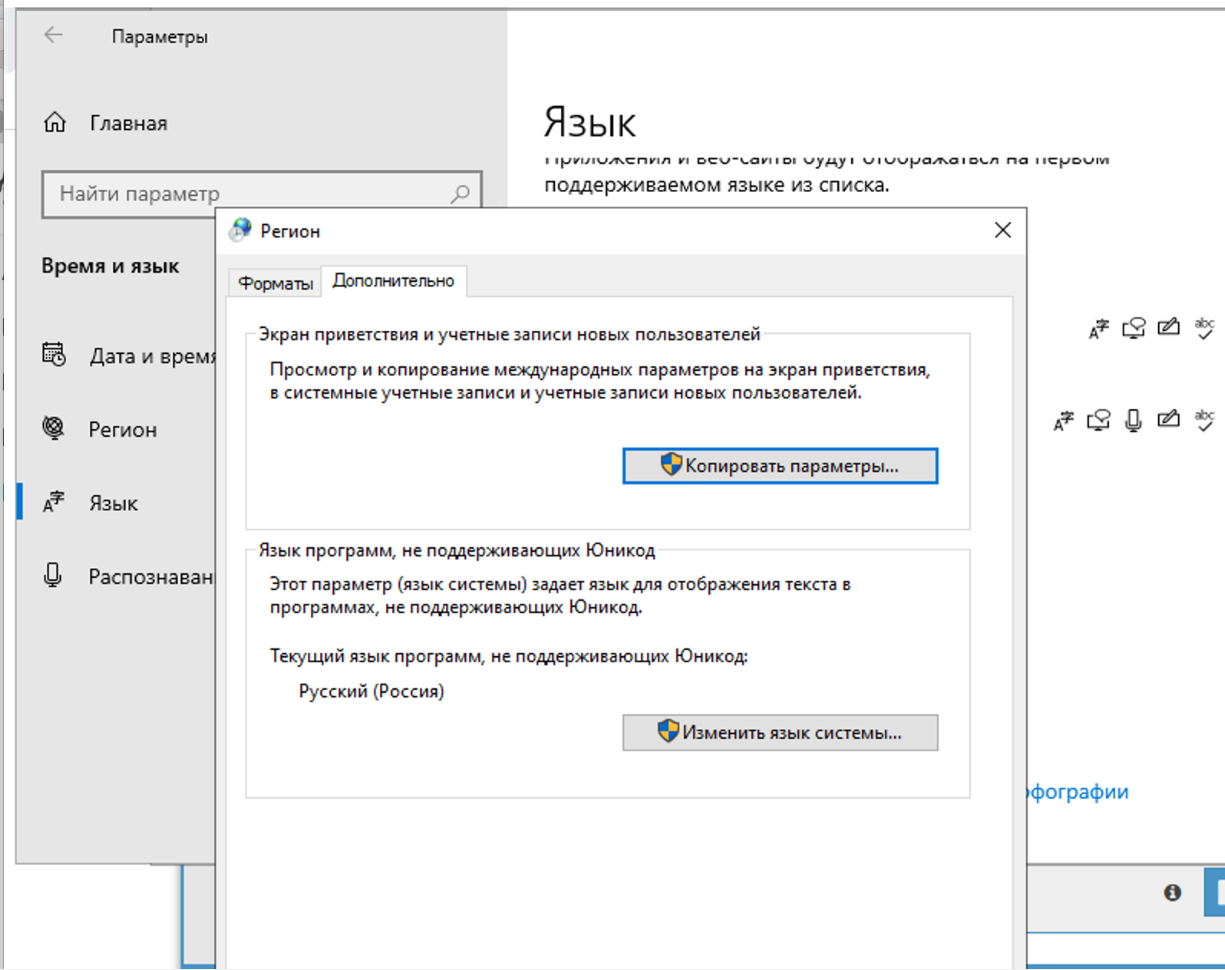Image resolution: width=1225 pixels, height=970 pixels.
Task: Click the back arrow in Параметры window
Action: (53, 35)
